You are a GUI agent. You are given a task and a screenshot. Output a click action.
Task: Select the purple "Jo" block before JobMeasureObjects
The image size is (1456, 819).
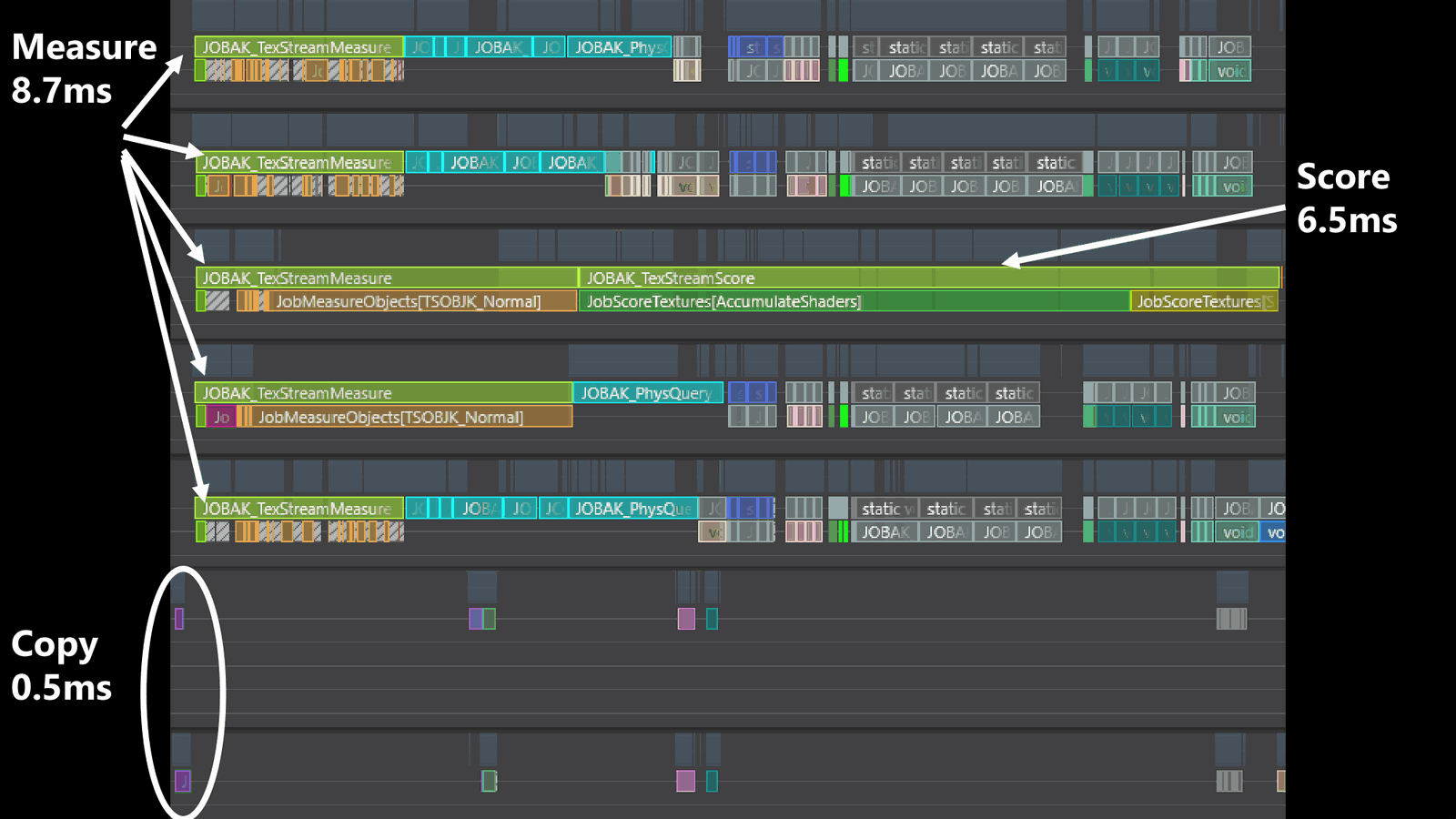click(x=221, y=417)
